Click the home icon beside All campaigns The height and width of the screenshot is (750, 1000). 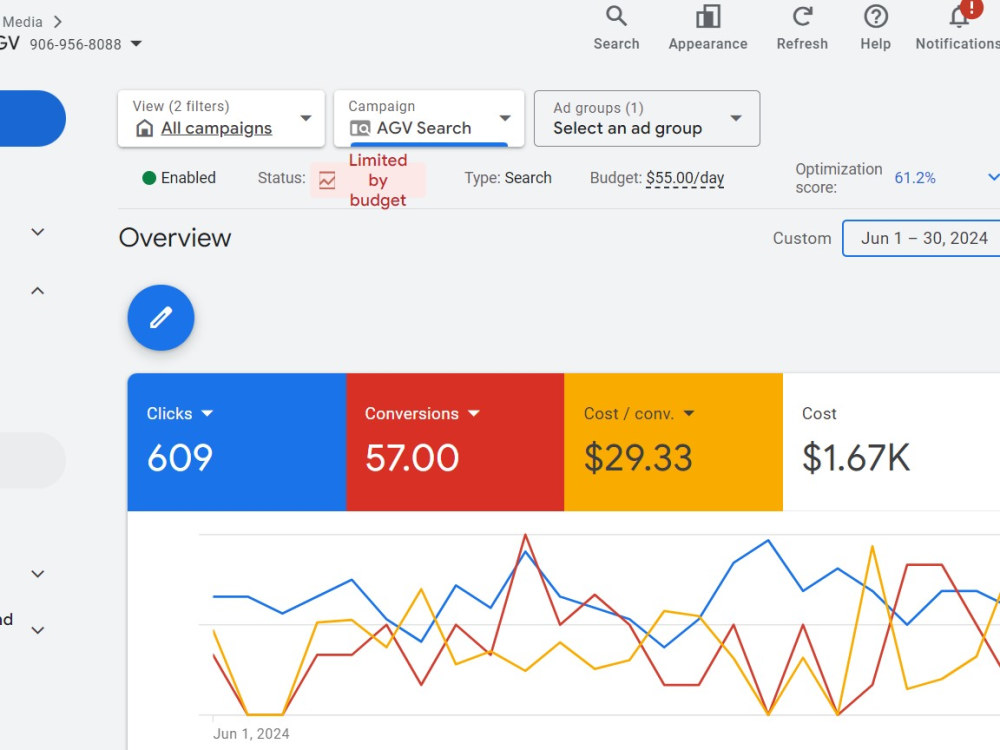point(145,128)
